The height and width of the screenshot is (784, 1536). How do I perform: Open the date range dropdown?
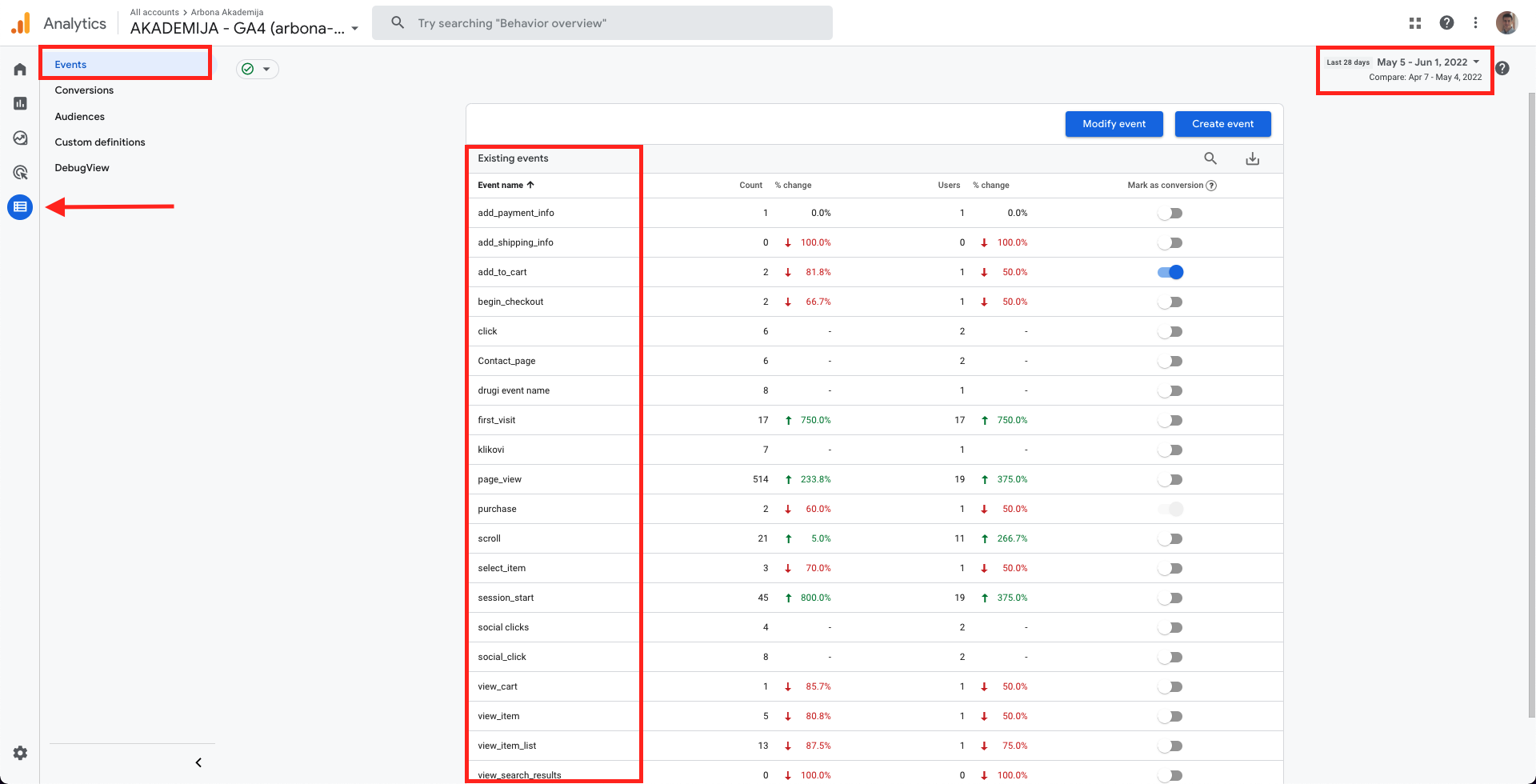1427,62
